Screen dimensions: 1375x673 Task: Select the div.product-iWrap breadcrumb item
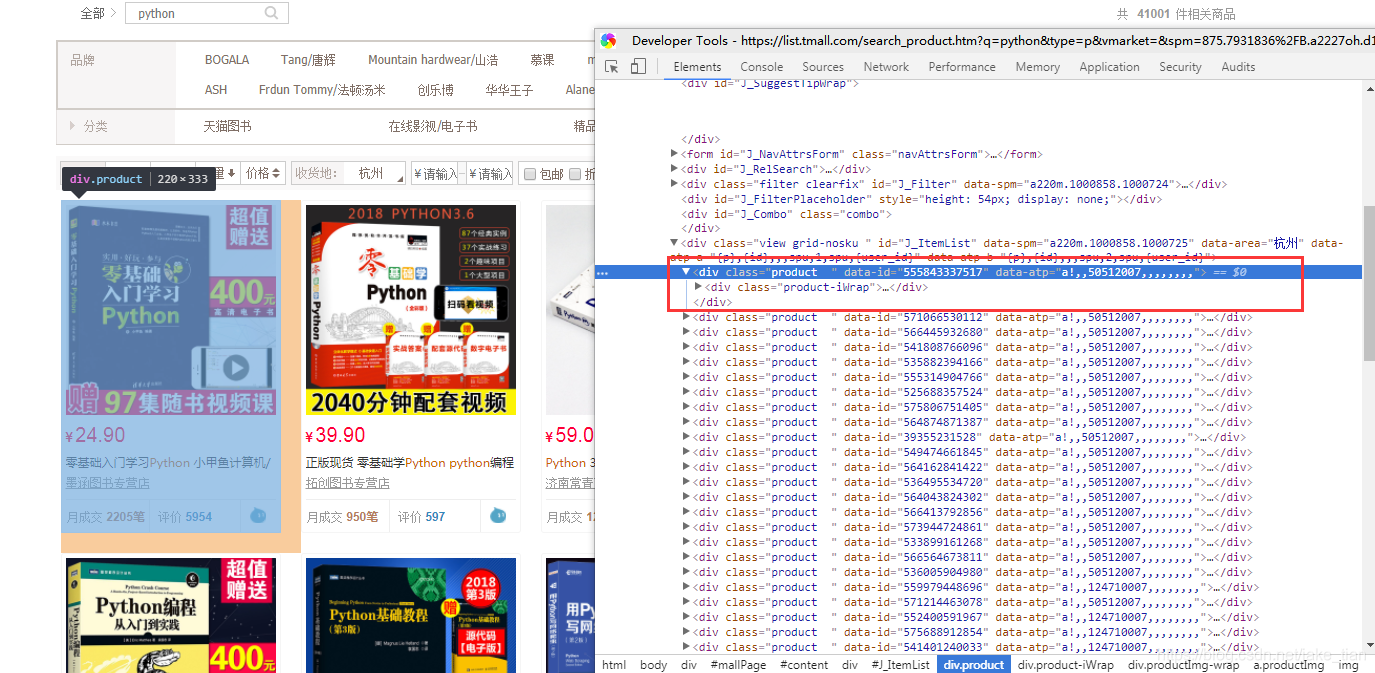point(1065,665)
